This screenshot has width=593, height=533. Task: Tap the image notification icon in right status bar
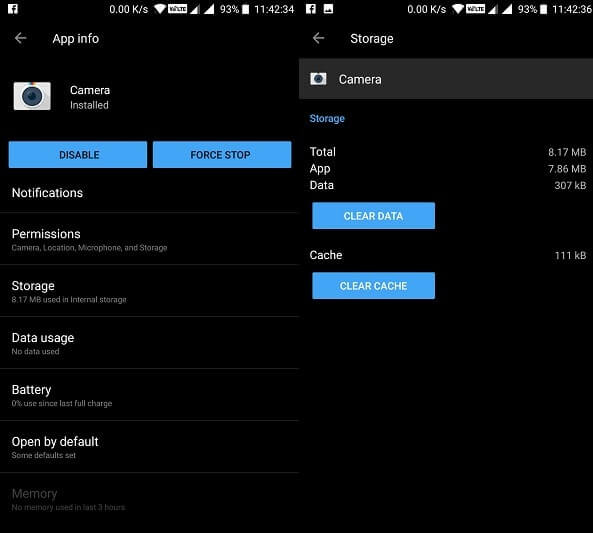[x=328, y=9]
